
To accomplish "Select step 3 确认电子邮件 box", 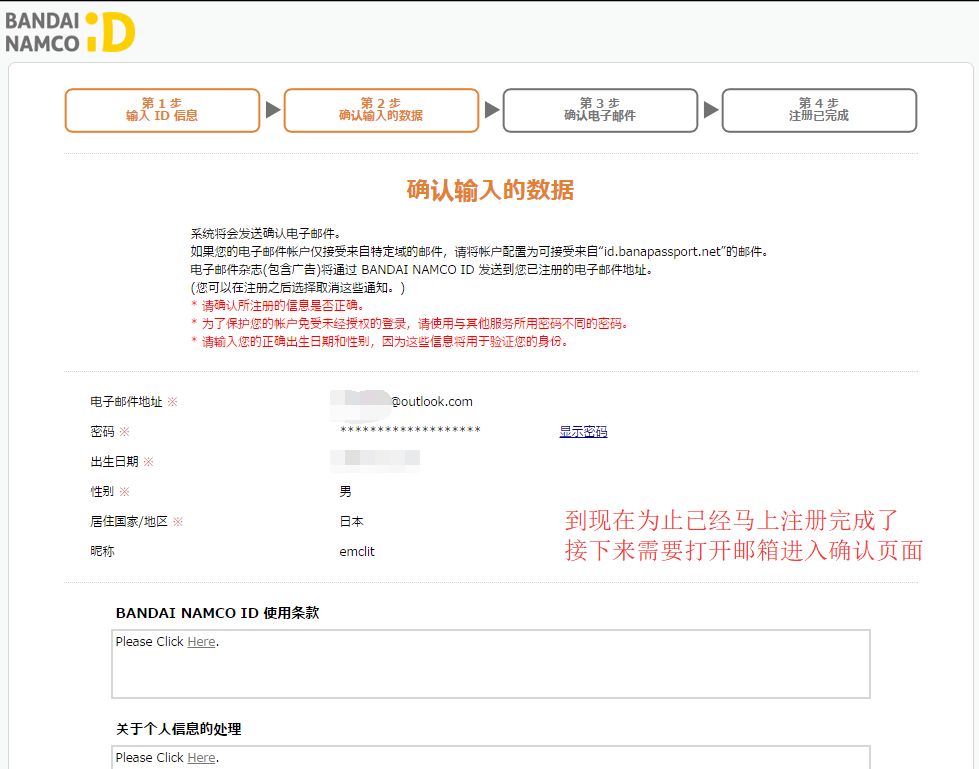I will [600, 110].
